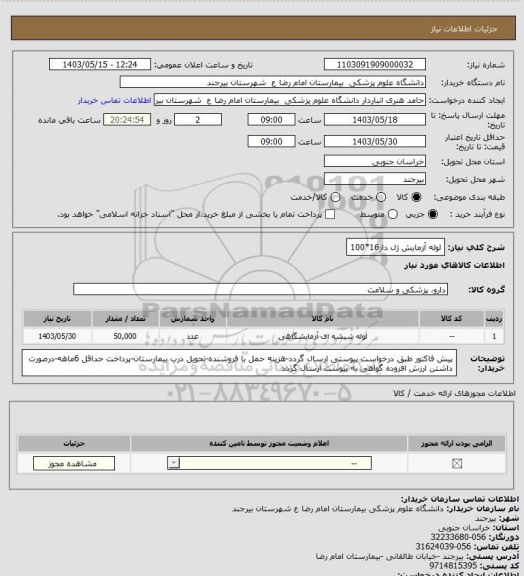
Task: Click the buyer notes text area
Action: pyautogui.click(x=240, y=363)
